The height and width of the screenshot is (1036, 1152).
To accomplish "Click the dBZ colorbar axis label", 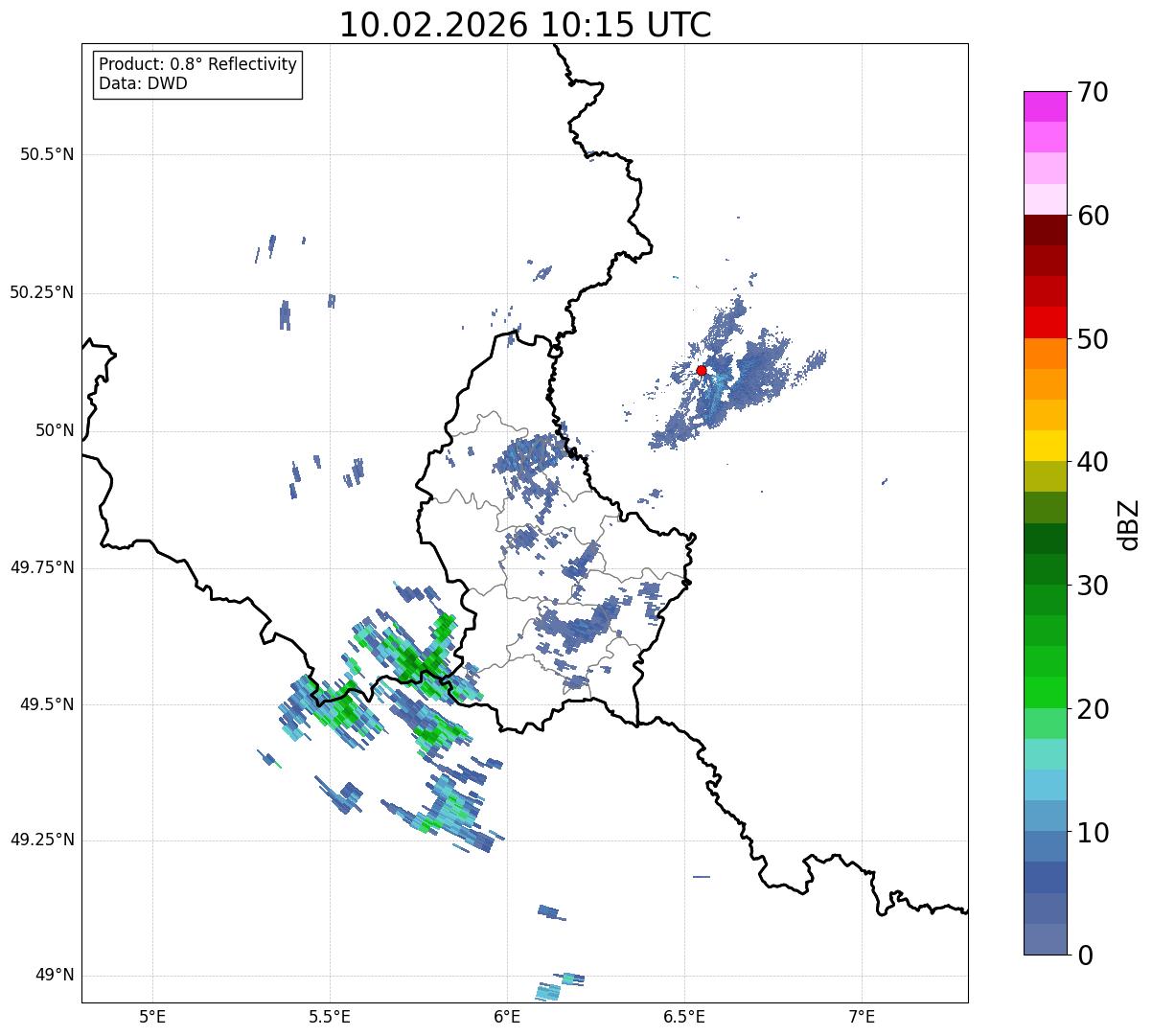I will coord(1129,524).
